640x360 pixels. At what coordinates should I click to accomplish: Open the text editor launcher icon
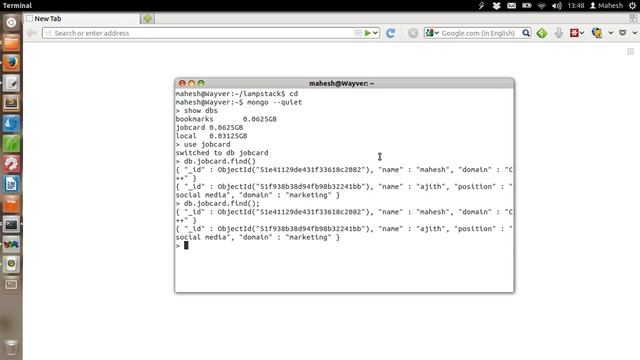click(x=11, y=83)
